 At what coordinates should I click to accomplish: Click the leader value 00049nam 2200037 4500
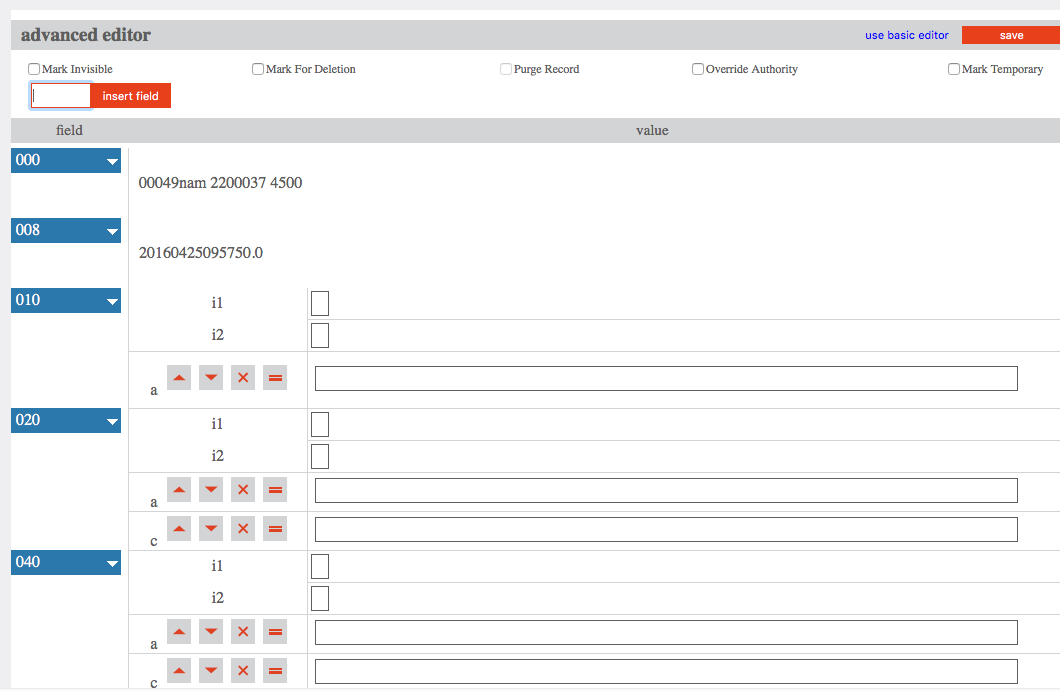pyautogui.click(x=220, y=183)
